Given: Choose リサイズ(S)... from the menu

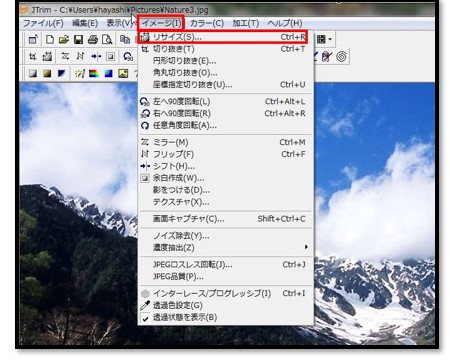Looking at the screenshot, I should 226,37.
